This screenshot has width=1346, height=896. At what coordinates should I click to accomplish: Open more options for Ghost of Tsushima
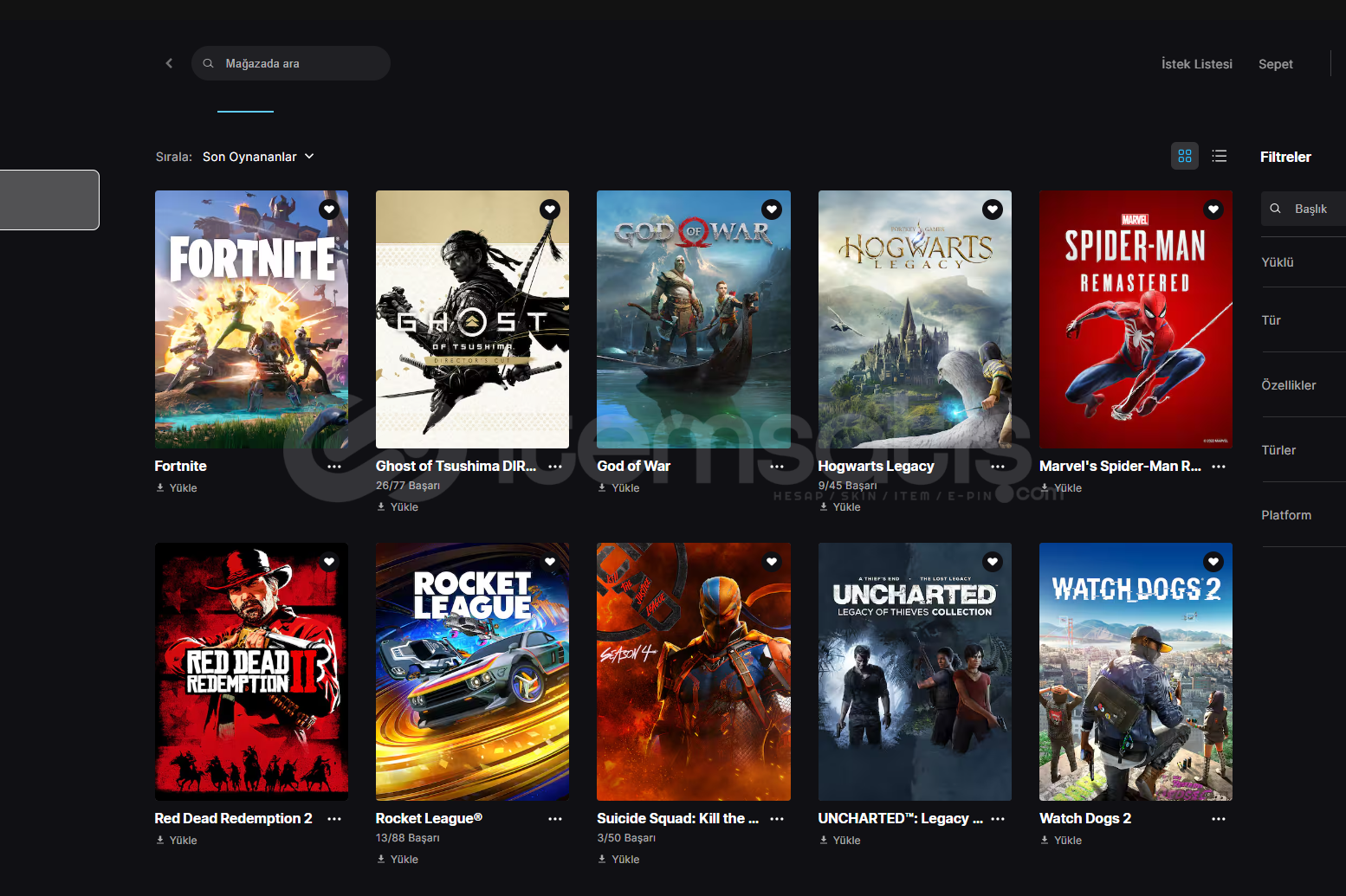click(555, 467)
